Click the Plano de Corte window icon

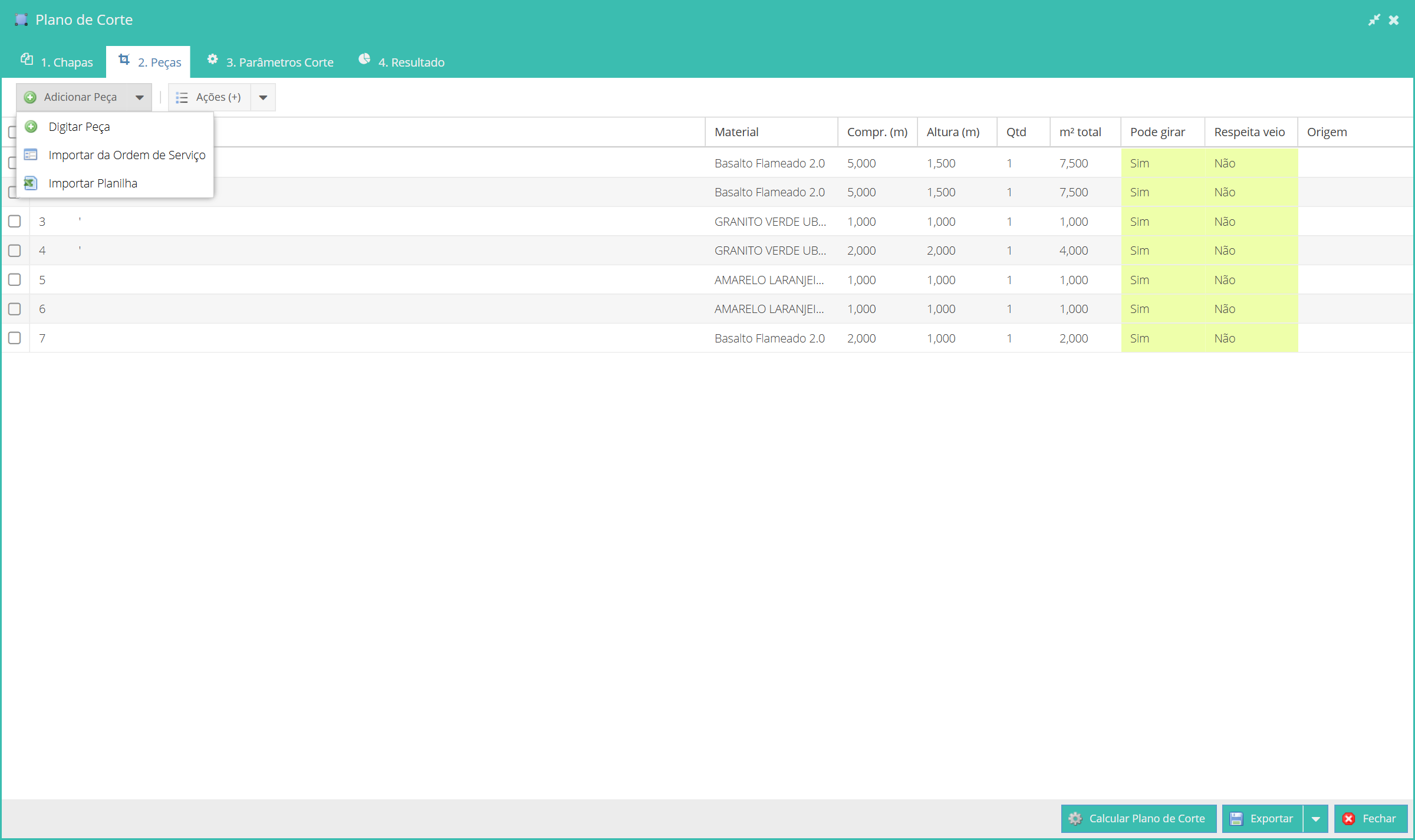21,19
